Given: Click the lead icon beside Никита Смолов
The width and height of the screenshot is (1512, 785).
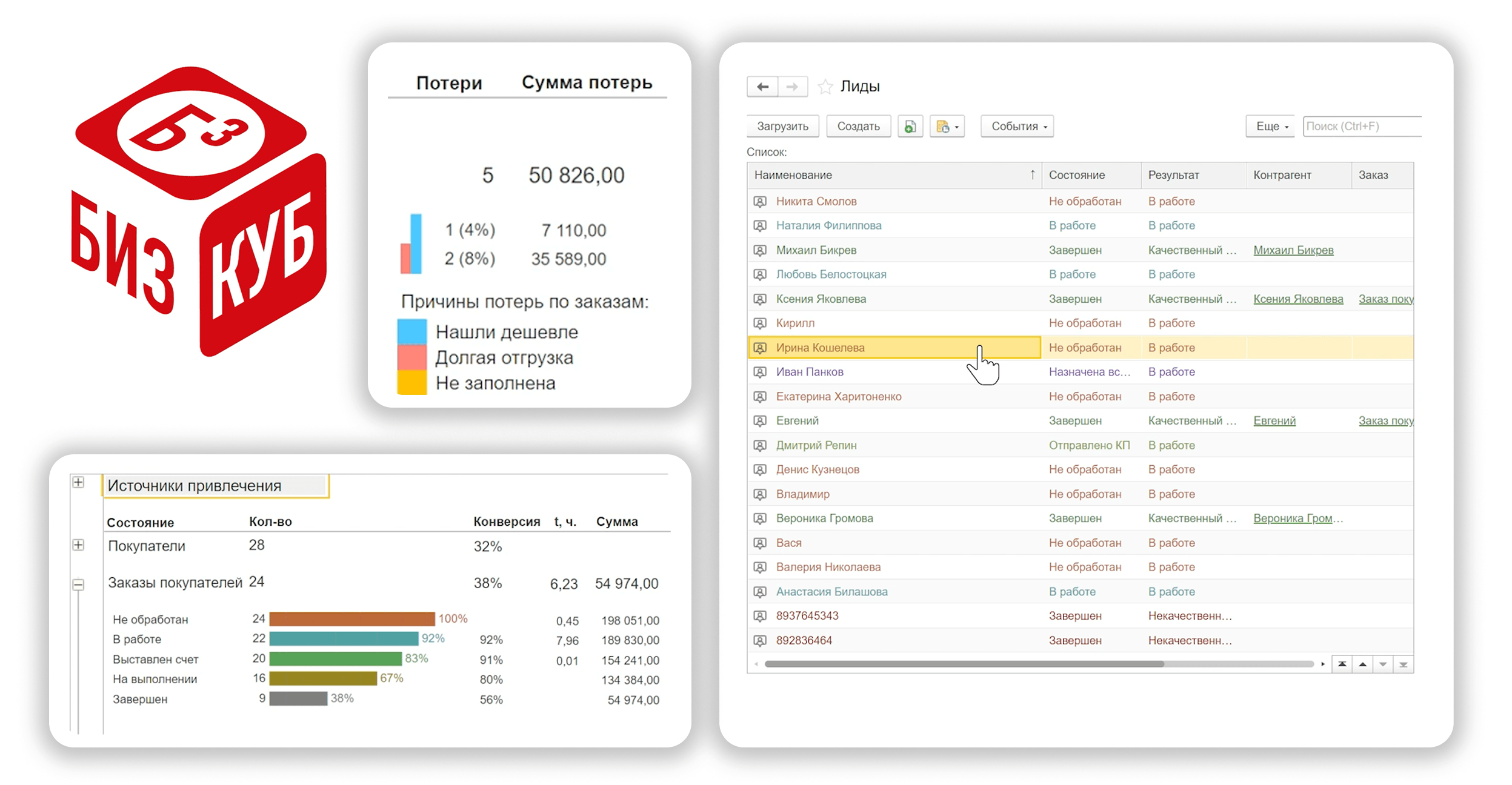Looking at the screenshot, I should coord(759,201).
